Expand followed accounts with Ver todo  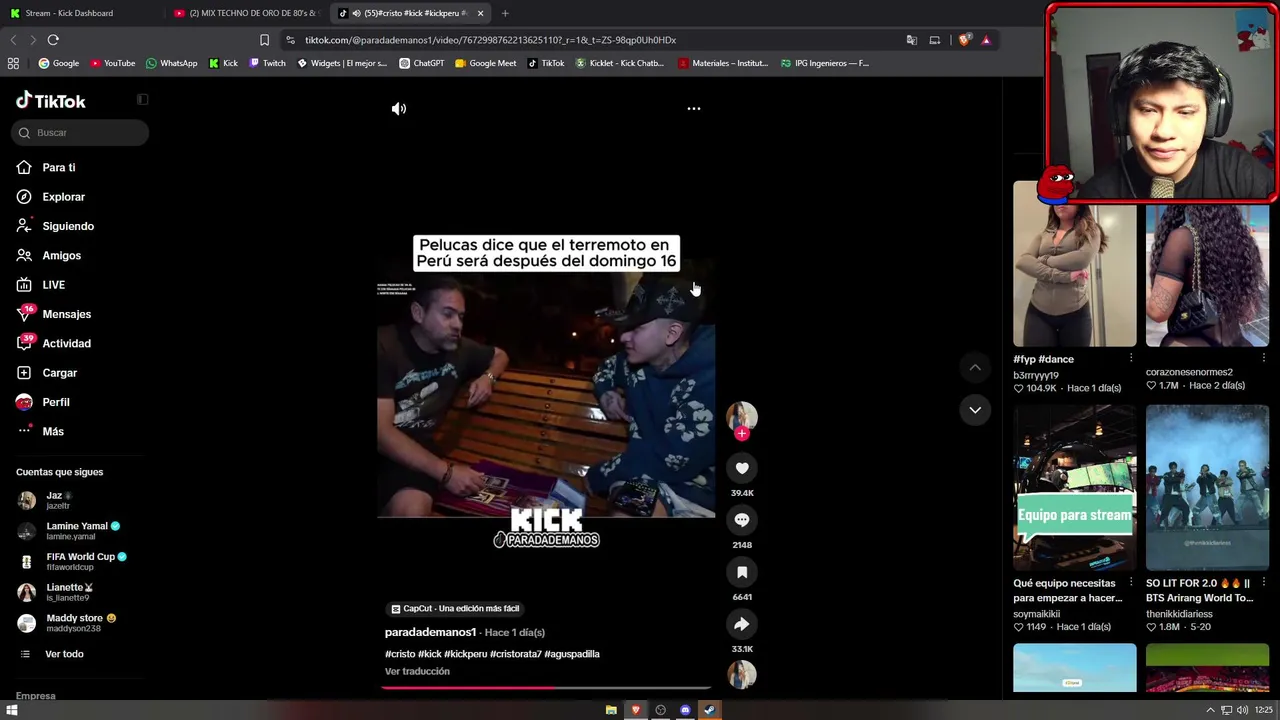64,654
